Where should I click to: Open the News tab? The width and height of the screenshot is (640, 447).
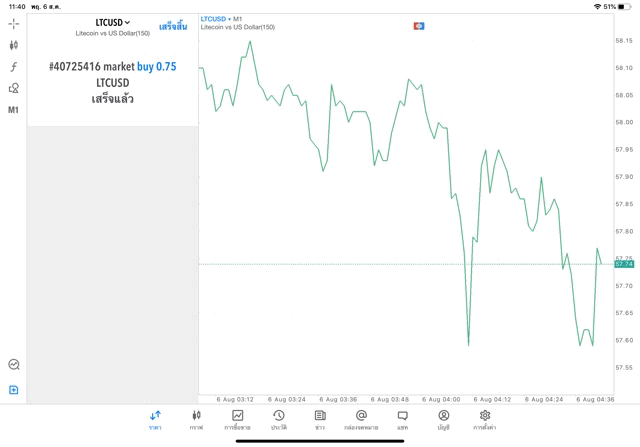point(320,419)
